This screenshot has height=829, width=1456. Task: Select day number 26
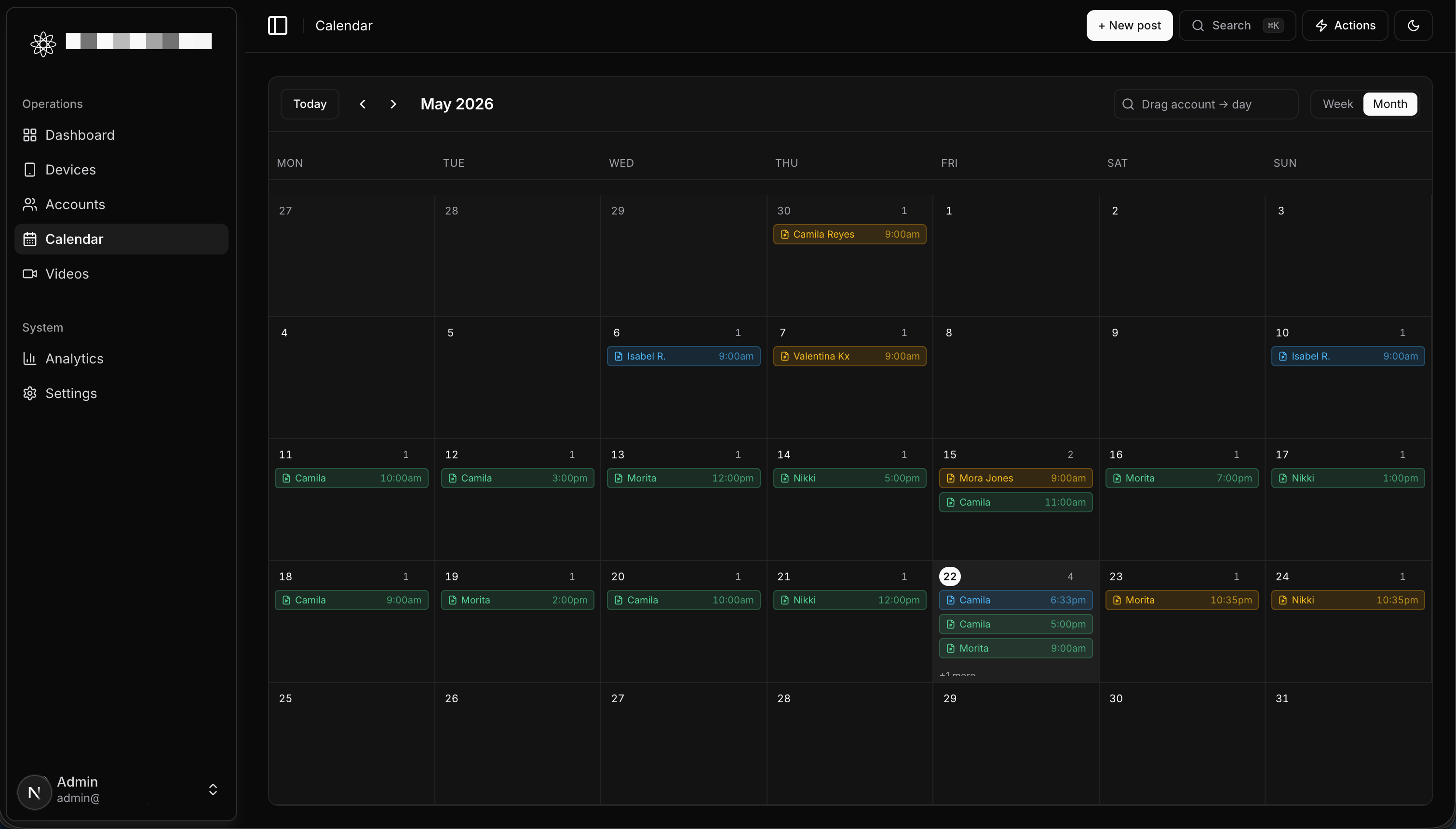[x=452, y=698]
